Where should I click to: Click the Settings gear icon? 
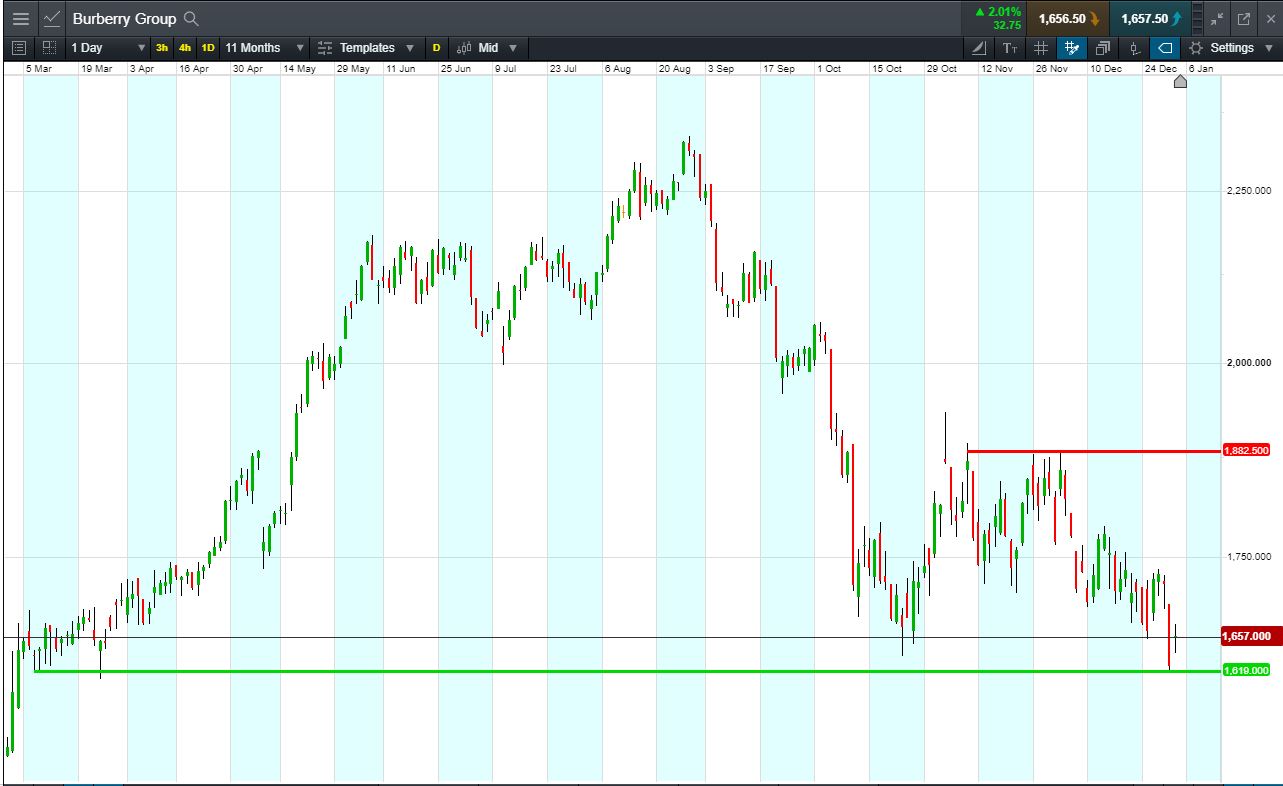pyautogui.click(x=1196, y=47)
